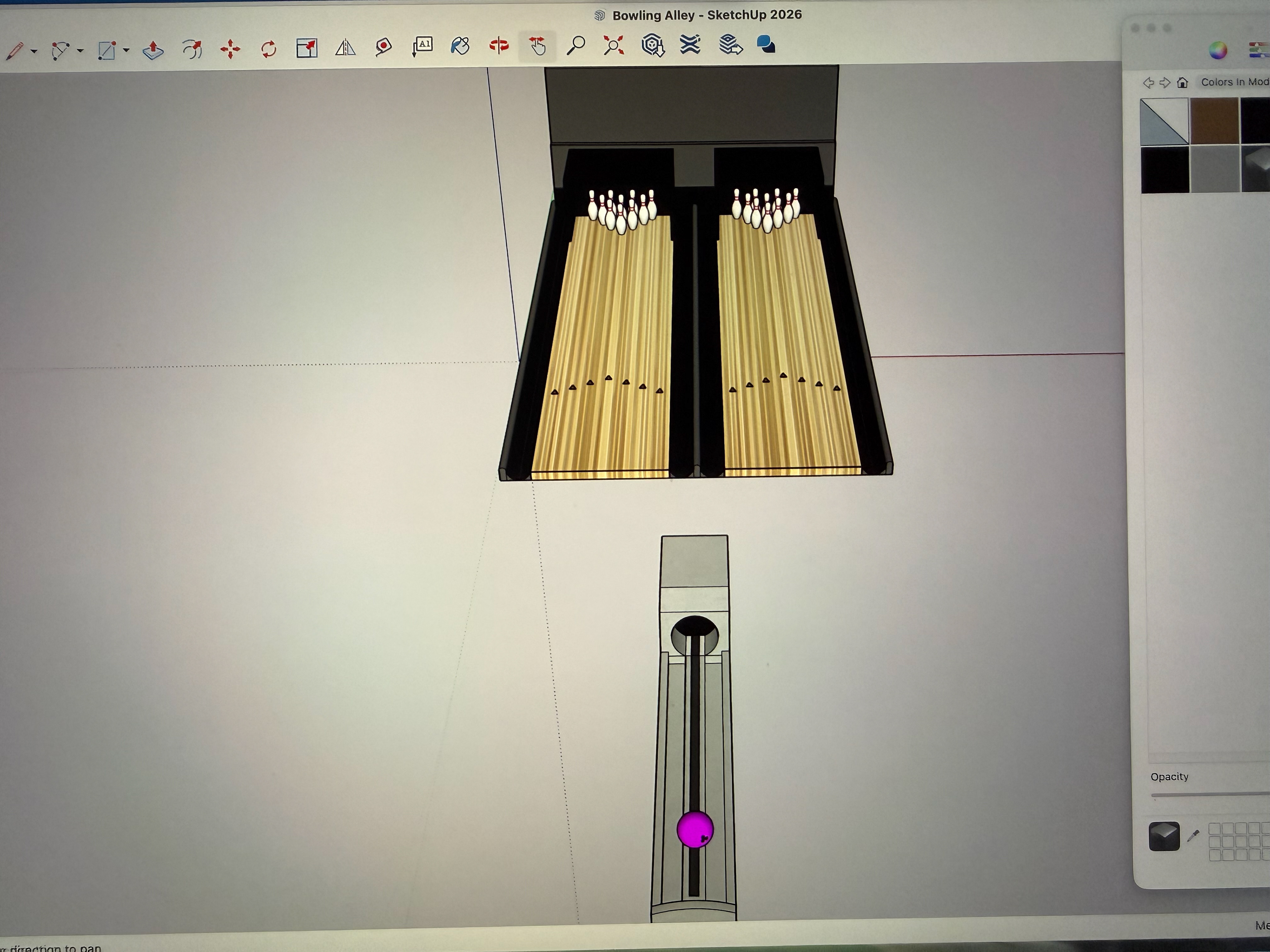Select the Follow Me tool
The height and width of the screenshot is (952, 1270).
click(x=192, y=49)
